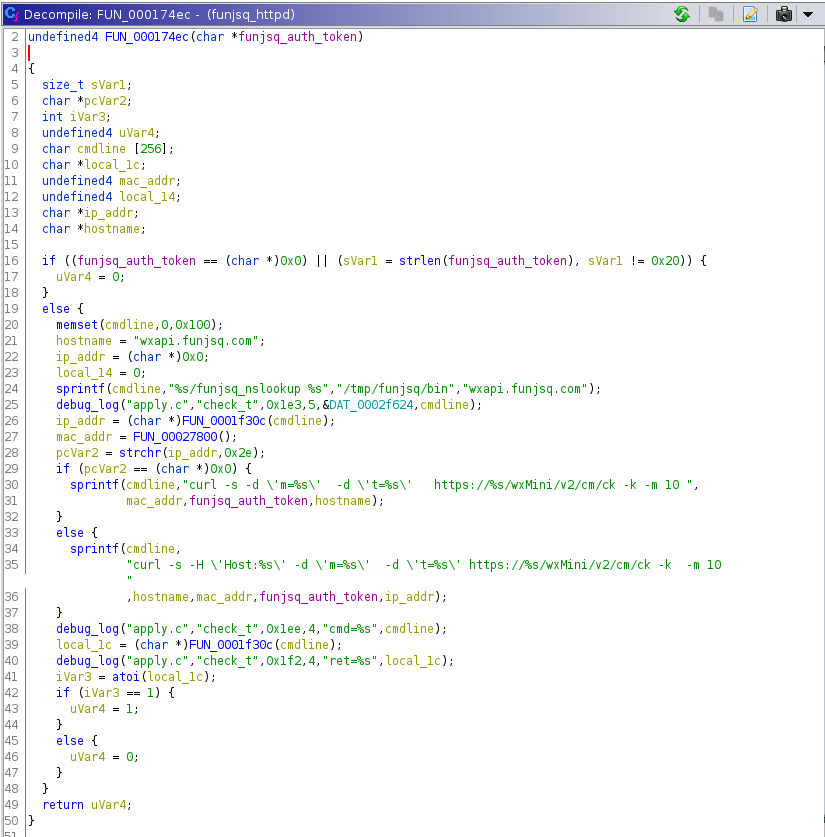825x837 pixels.
Task: Click the copy to clipboard icon
Action: coord(716,14)
